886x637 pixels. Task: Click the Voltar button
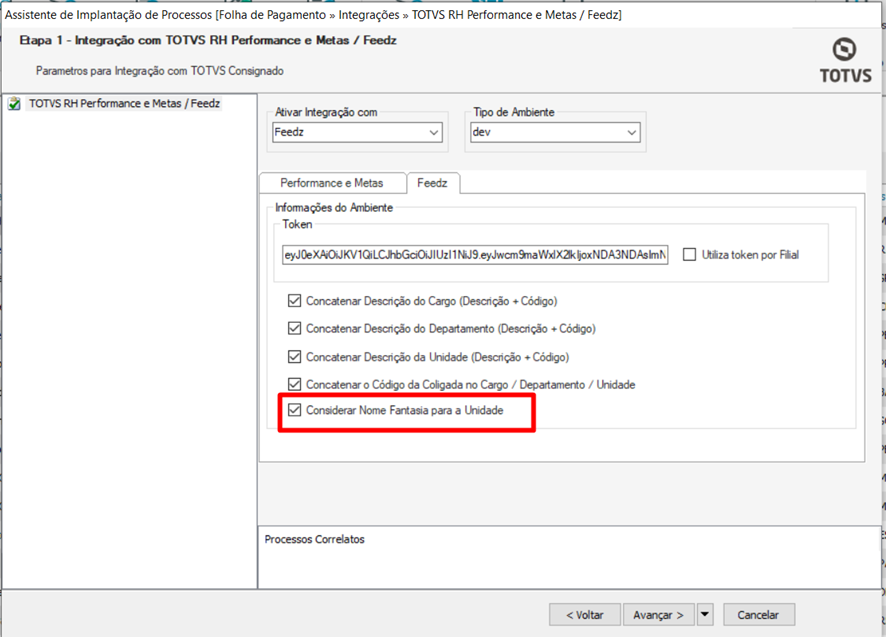pos(585,614)
